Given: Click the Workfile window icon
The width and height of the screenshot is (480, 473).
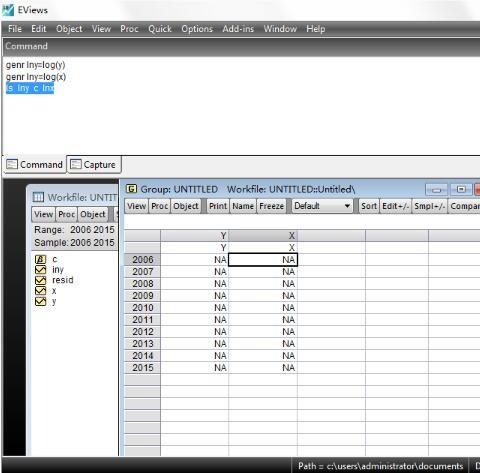Looking at the screenshot, I should click(x=38, y=197).
